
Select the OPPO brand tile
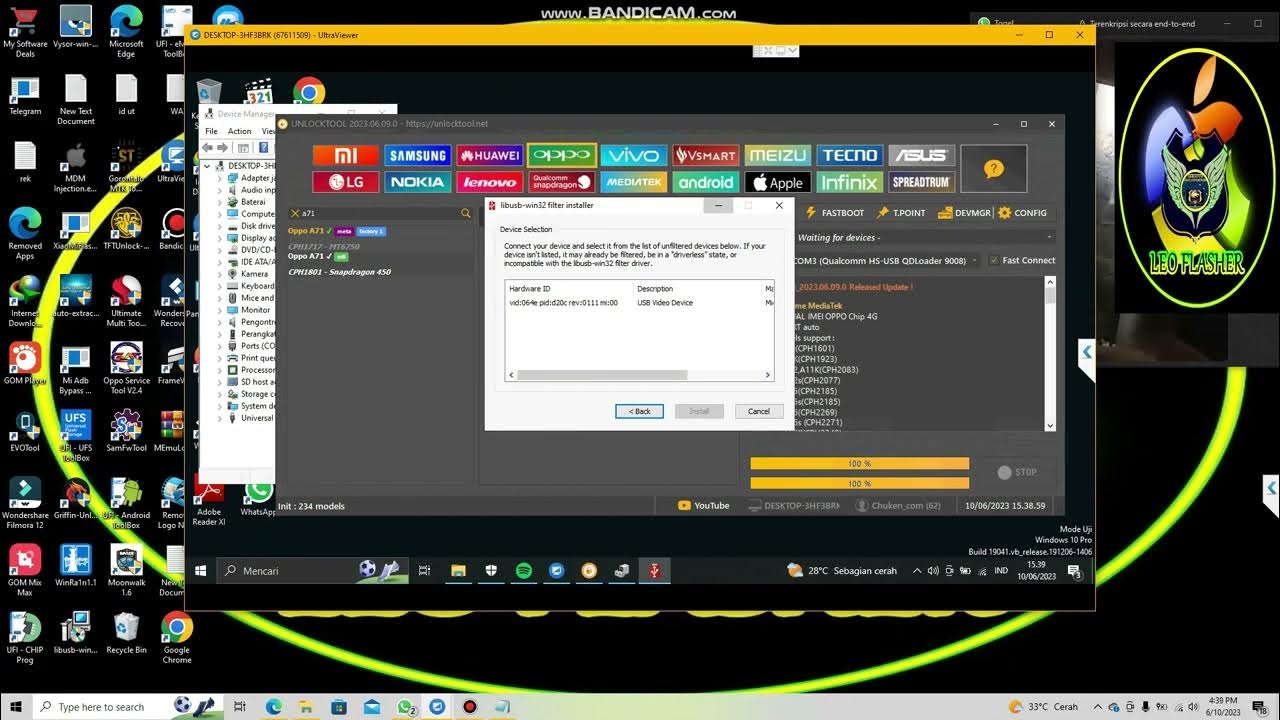(562, 155)
